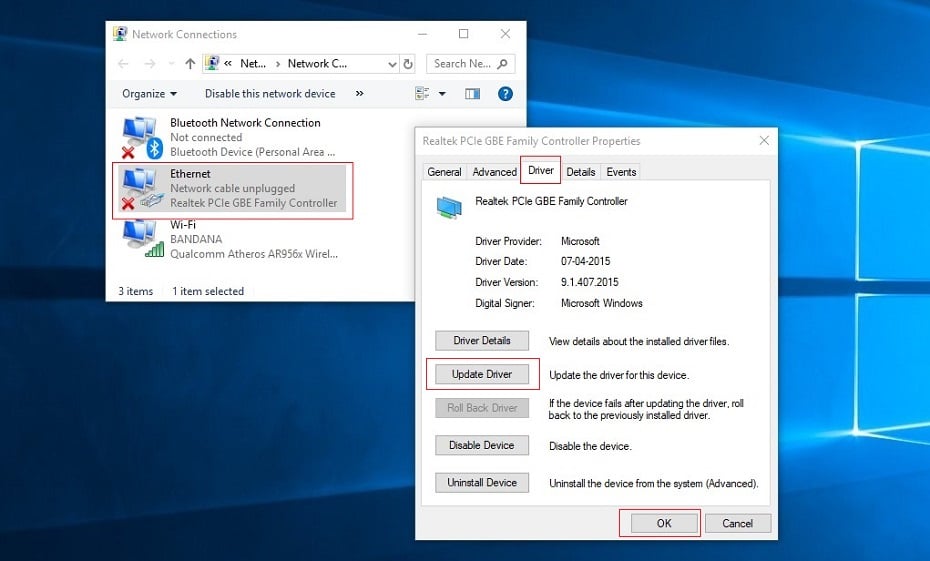This screenshot has height=561, width=930.
Task: Click 'Bluetooth Device (Personal Area ...' text
Action: pos(253,152)
